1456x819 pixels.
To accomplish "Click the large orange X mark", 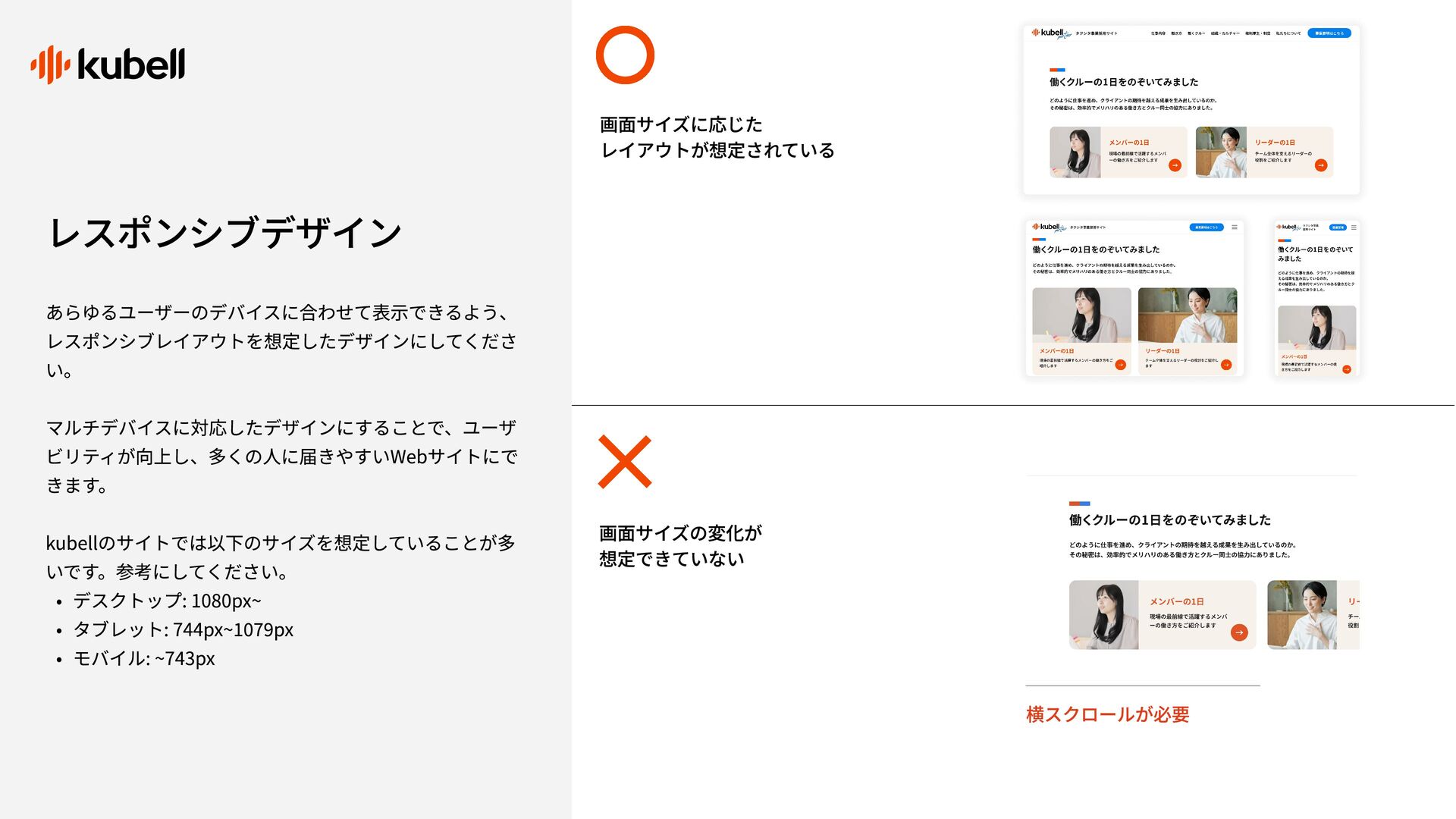I will coord(625,461).
